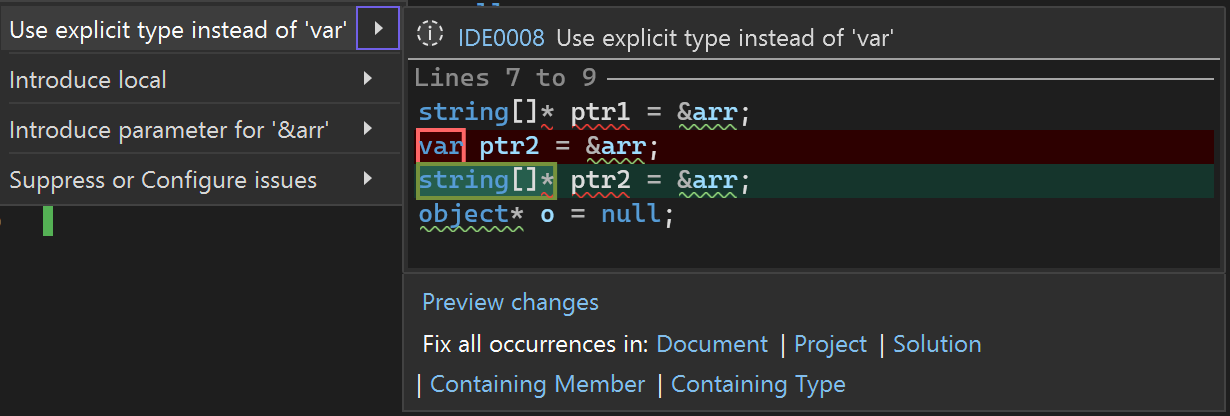Click the green highlighted string[]* replacement
This screenshot has height=416, width=1230.
click(x=486, y=181)
